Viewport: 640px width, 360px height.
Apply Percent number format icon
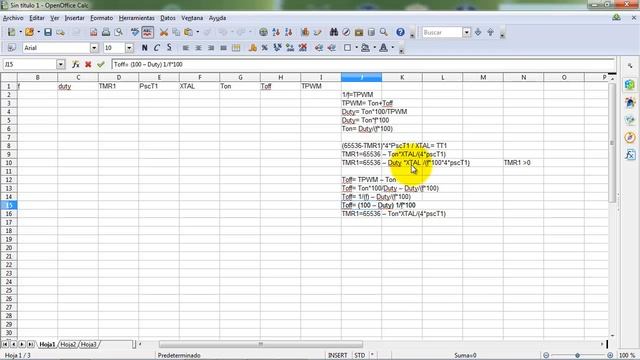pos(265,48)
